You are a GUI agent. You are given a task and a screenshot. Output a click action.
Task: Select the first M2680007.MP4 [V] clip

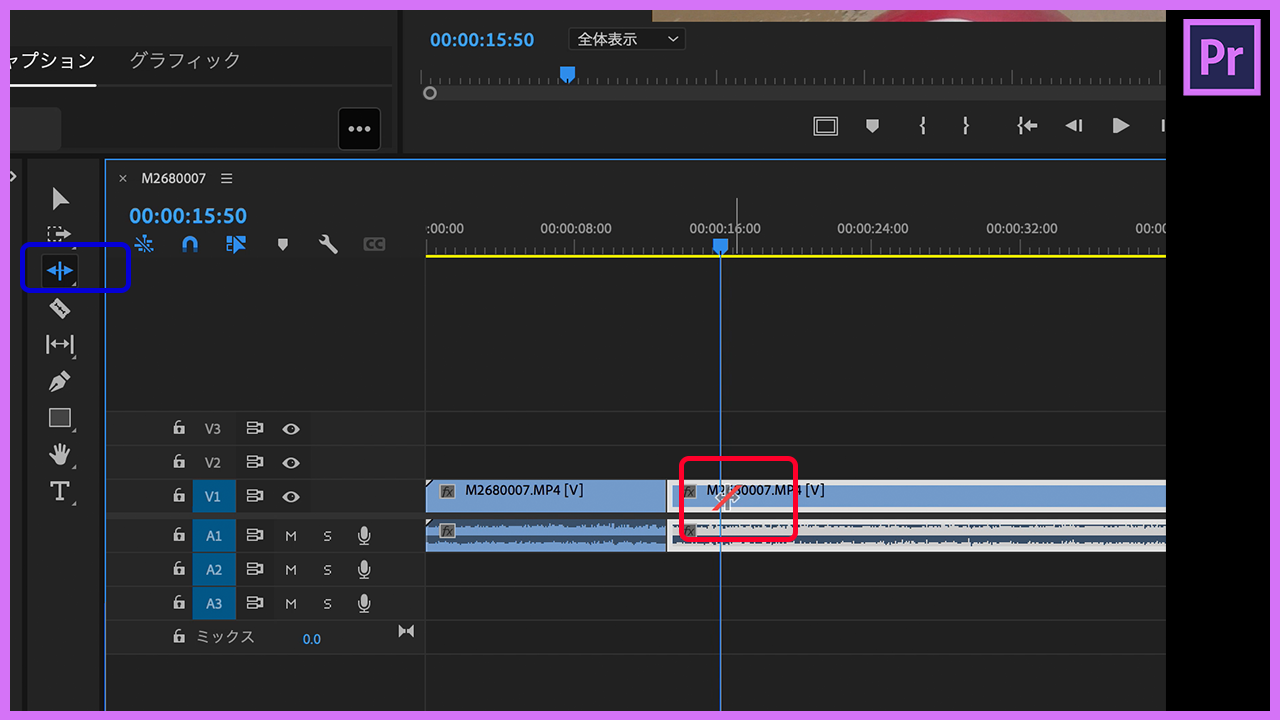(x=546, y=497)
